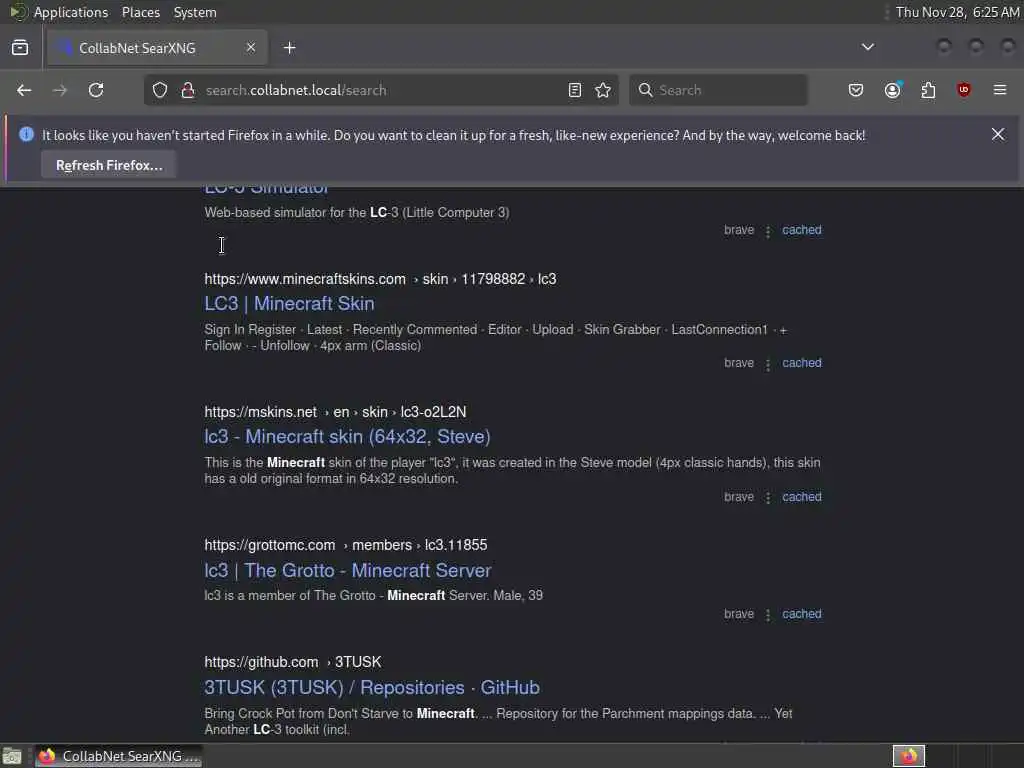Open options dots for LC3 Minecraft Skin result
1024x768 pixels.
pos(768,364)
